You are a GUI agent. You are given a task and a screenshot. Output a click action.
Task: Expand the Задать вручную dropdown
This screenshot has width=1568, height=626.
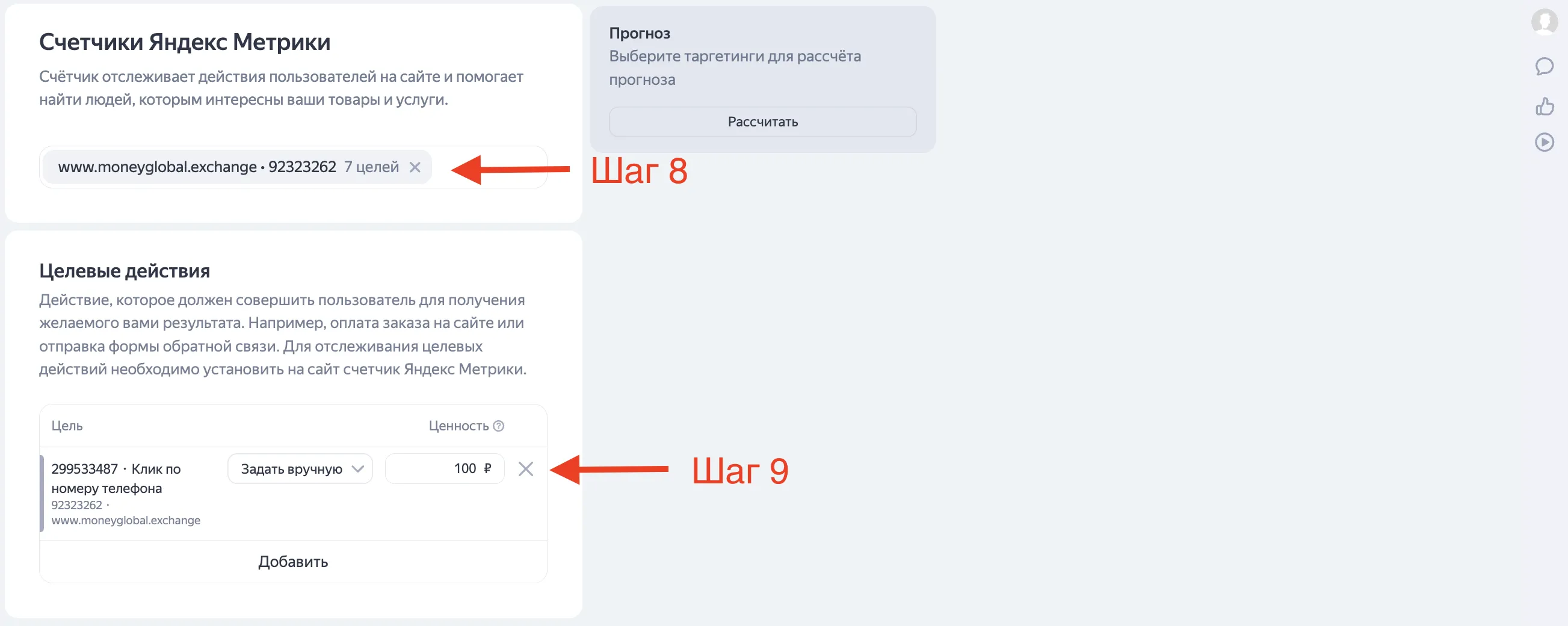click(x=300, y=469)
